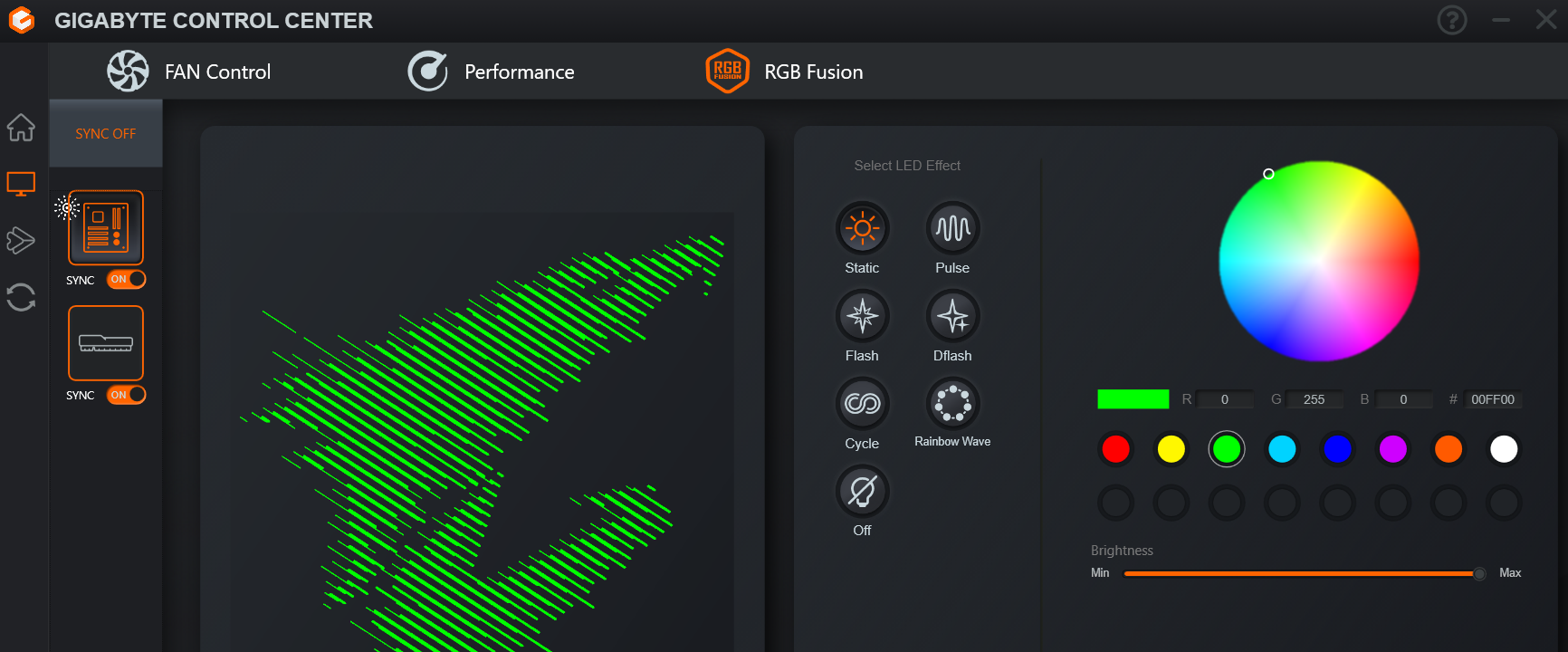This screenshot has width=1568, height=652.
Task: Click the Brightness slider handle at Max
Action: click(1479, 573)
